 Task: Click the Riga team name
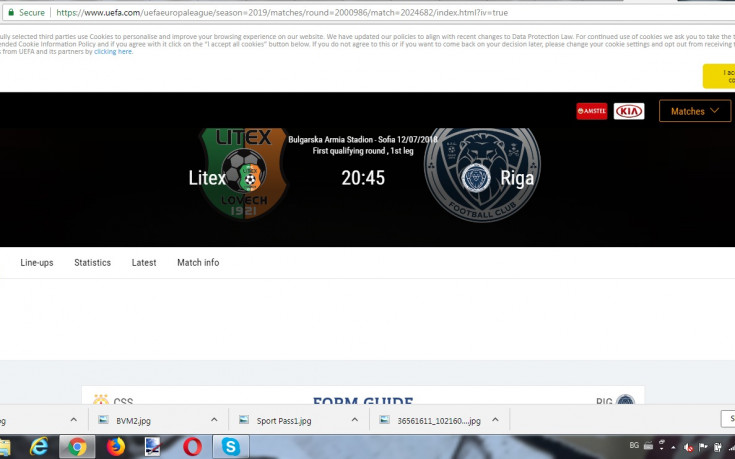point(517,178)
